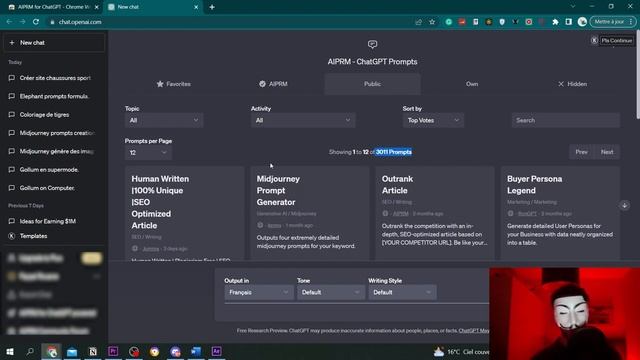Open the Hidden prompts tab
The width and height of the screenshot is (640, 360).
click(572, 84)
